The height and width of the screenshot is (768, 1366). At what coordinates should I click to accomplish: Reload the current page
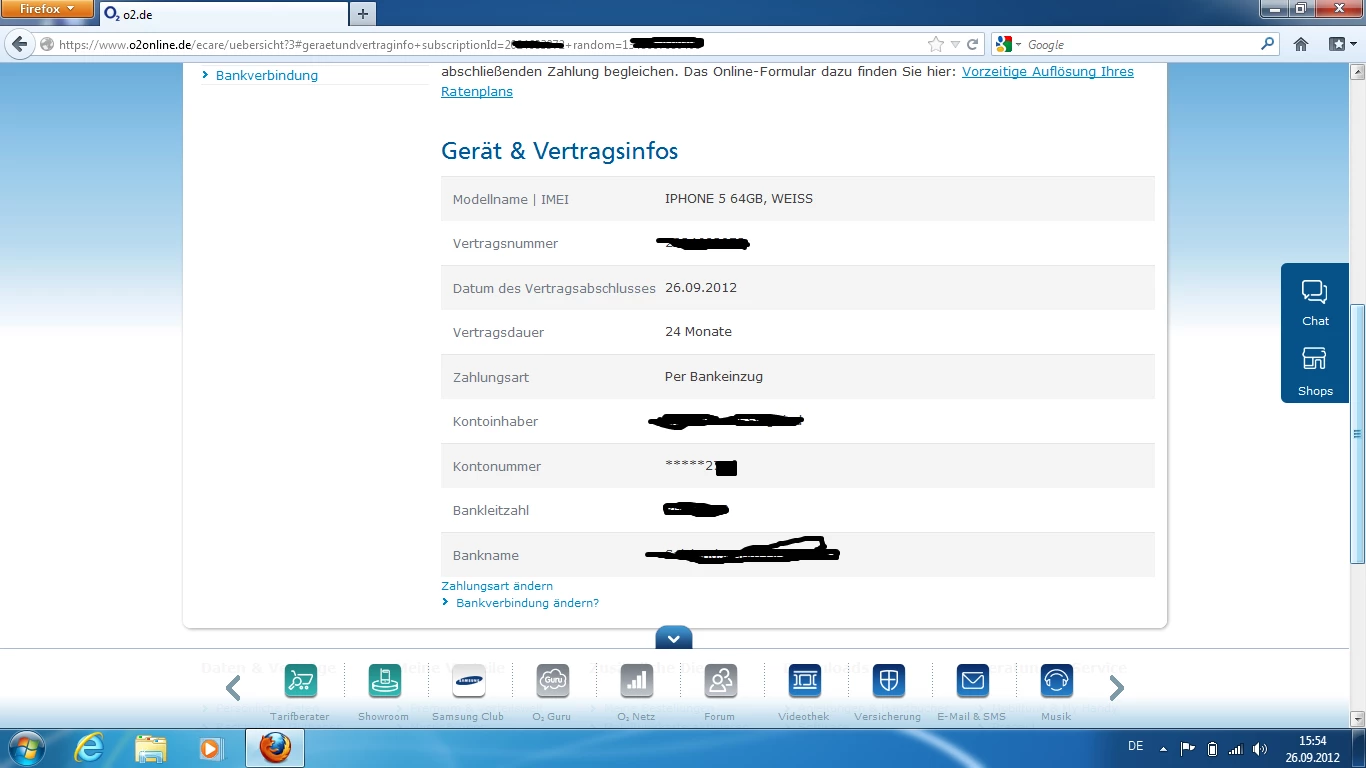click(x=972, y=44)
